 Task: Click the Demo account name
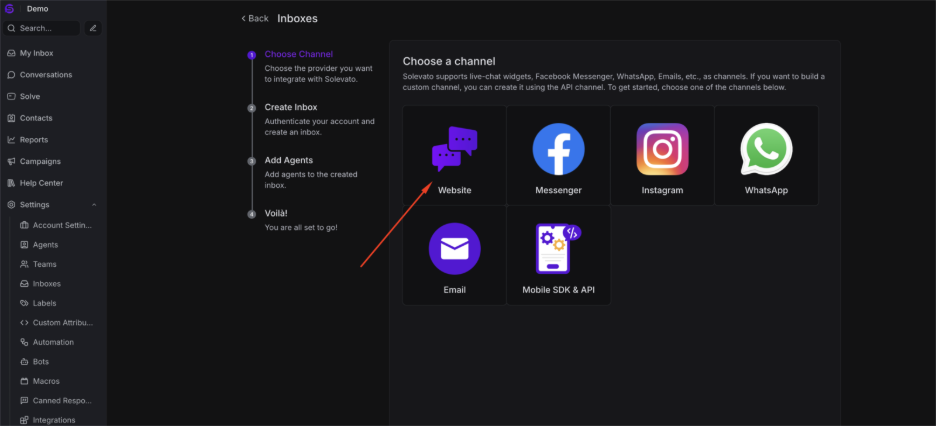tap(38, 9)
